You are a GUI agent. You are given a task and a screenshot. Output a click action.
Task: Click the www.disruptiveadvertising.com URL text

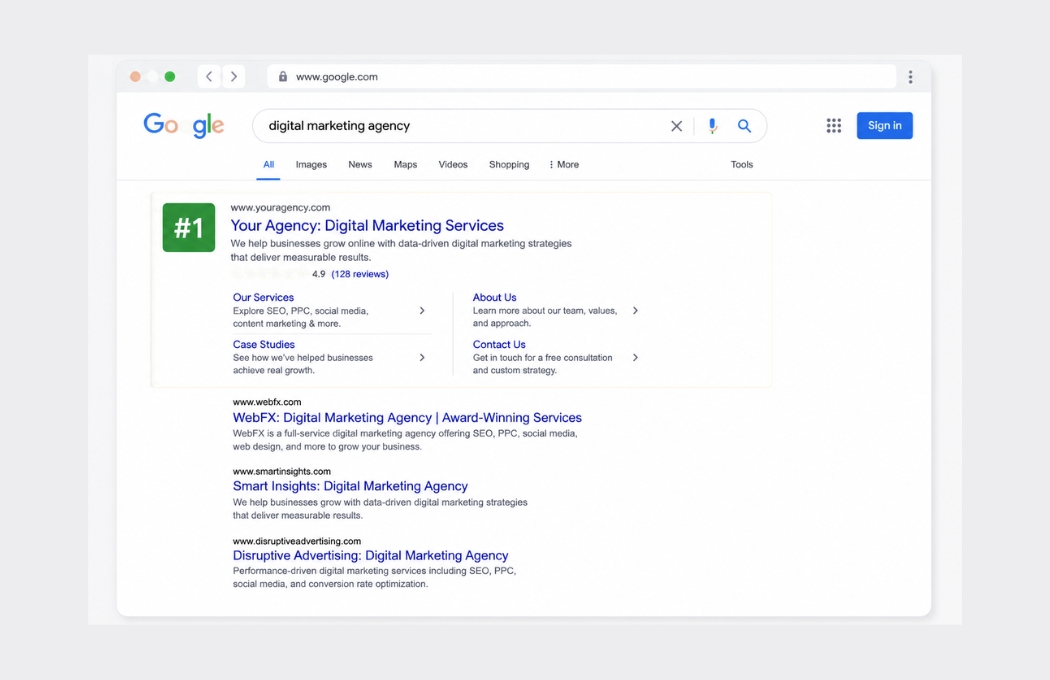(297, 541)
